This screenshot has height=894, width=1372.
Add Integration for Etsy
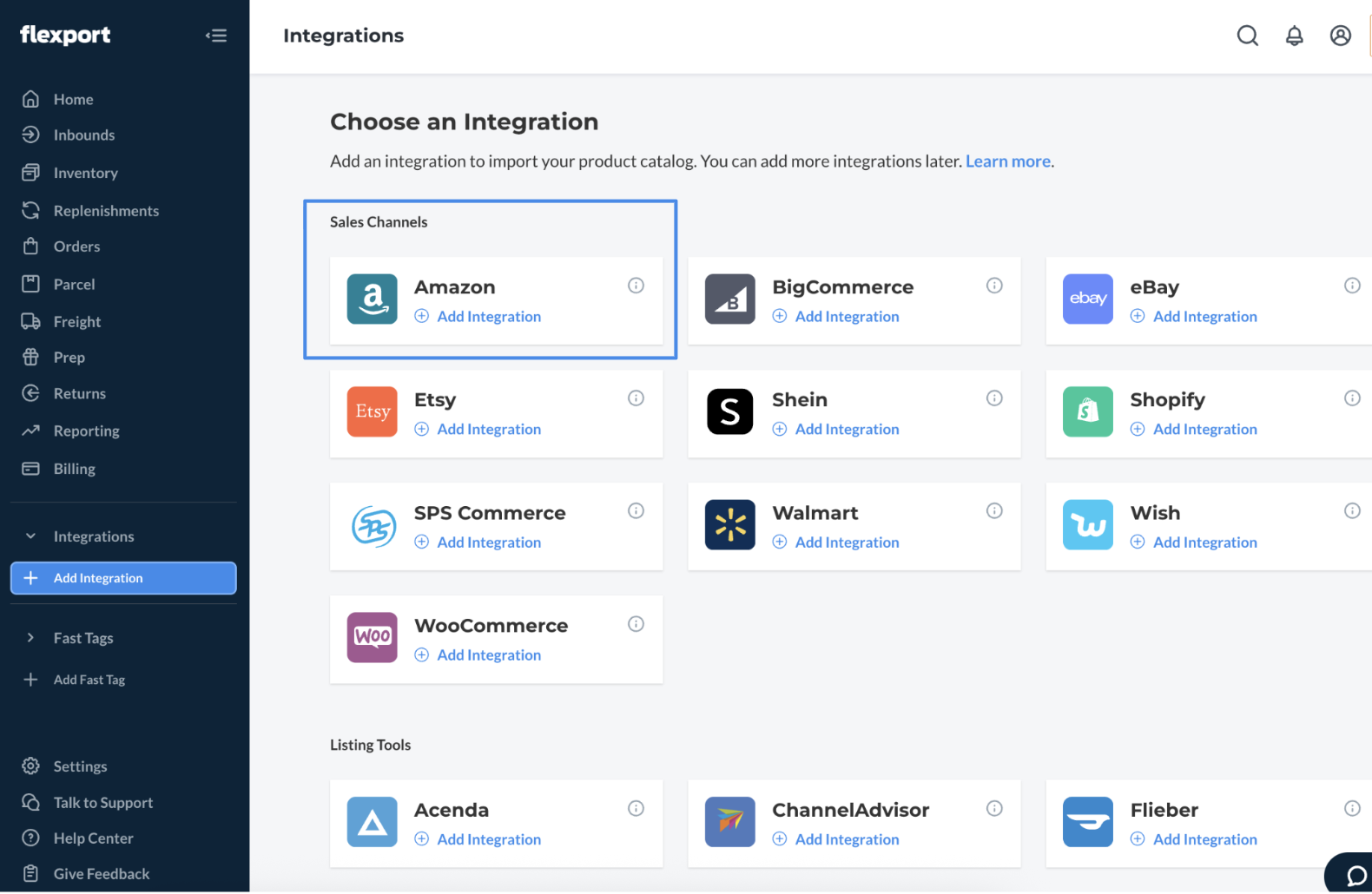(478, 430)
